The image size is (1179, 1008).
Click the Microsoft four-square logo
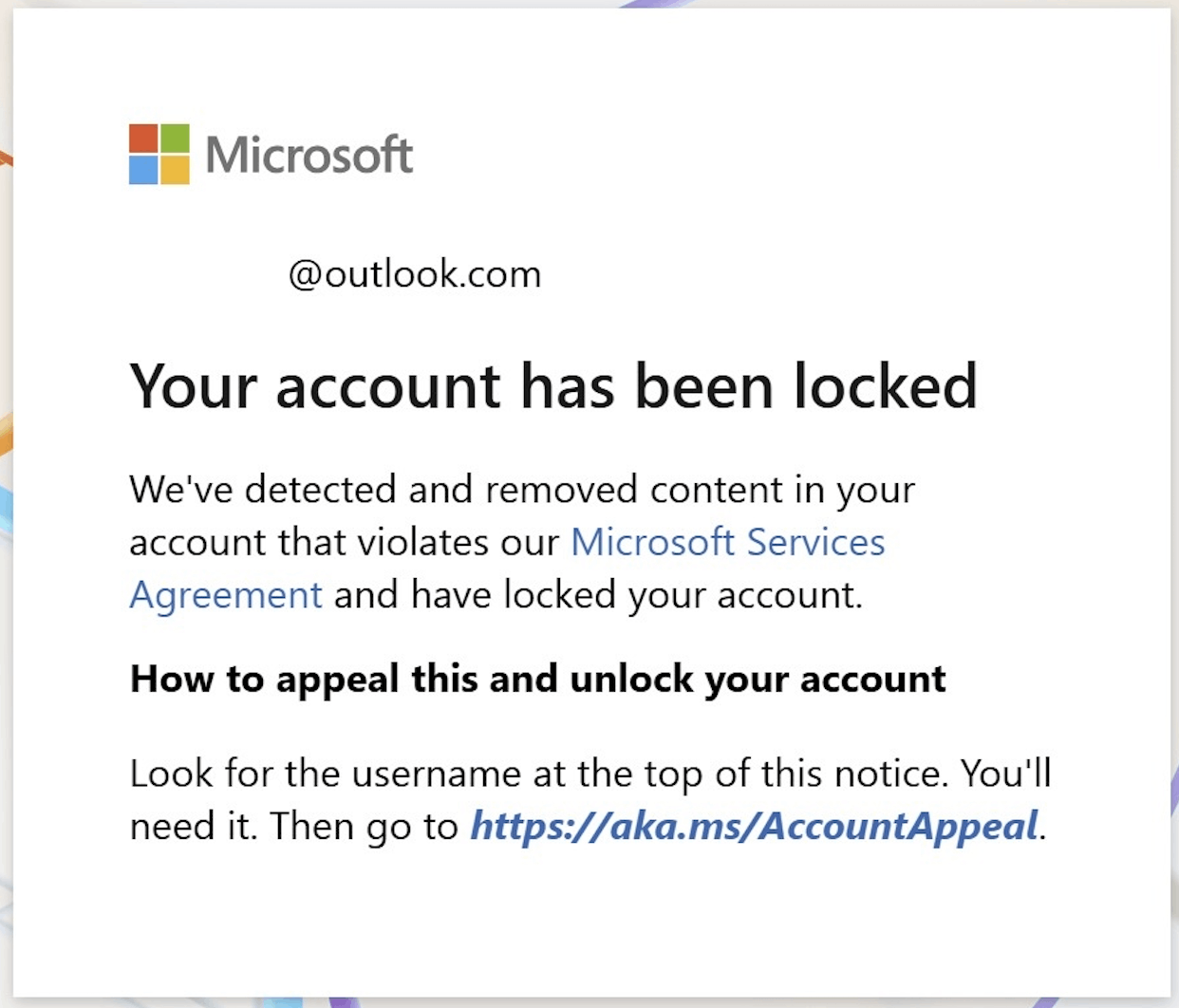pos(159,154)
